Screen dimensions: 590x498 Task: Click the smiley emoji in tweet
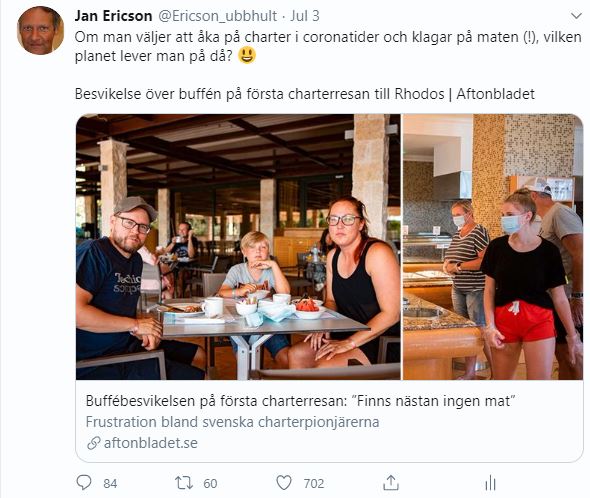coord(247,56)
